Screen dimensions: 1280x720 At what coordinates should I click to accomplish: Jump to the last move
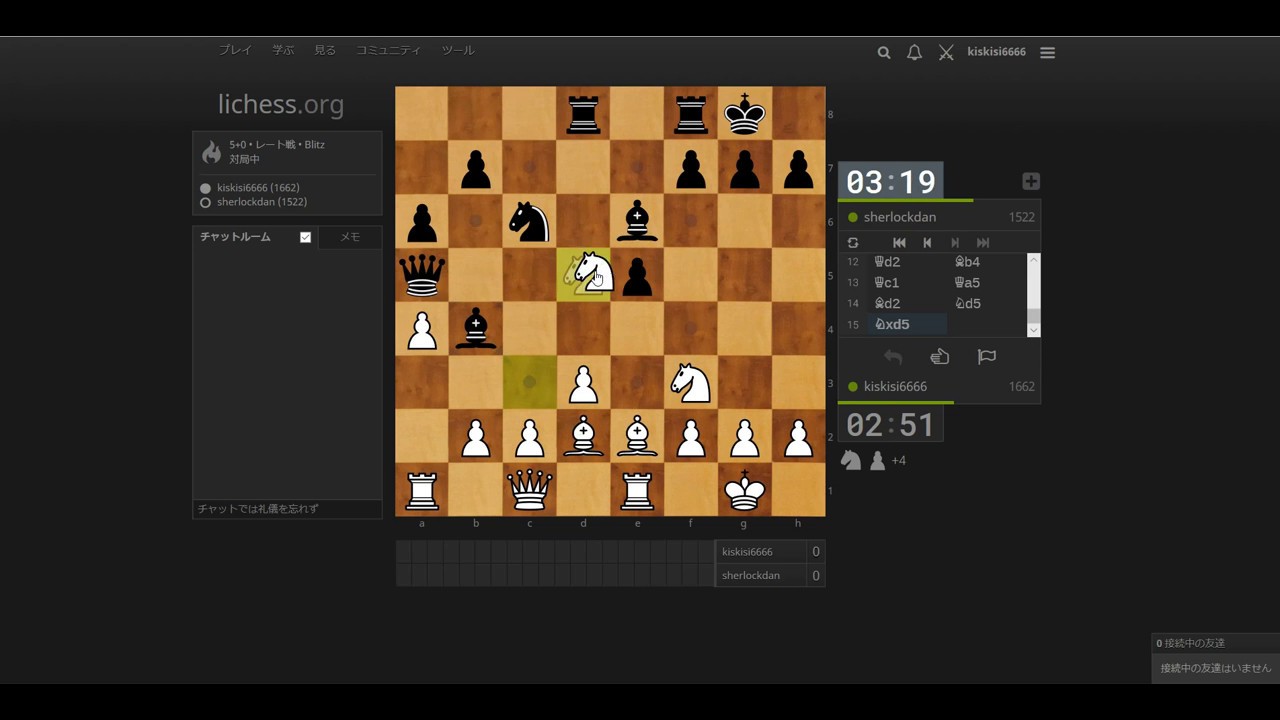[x=983, y=243]
